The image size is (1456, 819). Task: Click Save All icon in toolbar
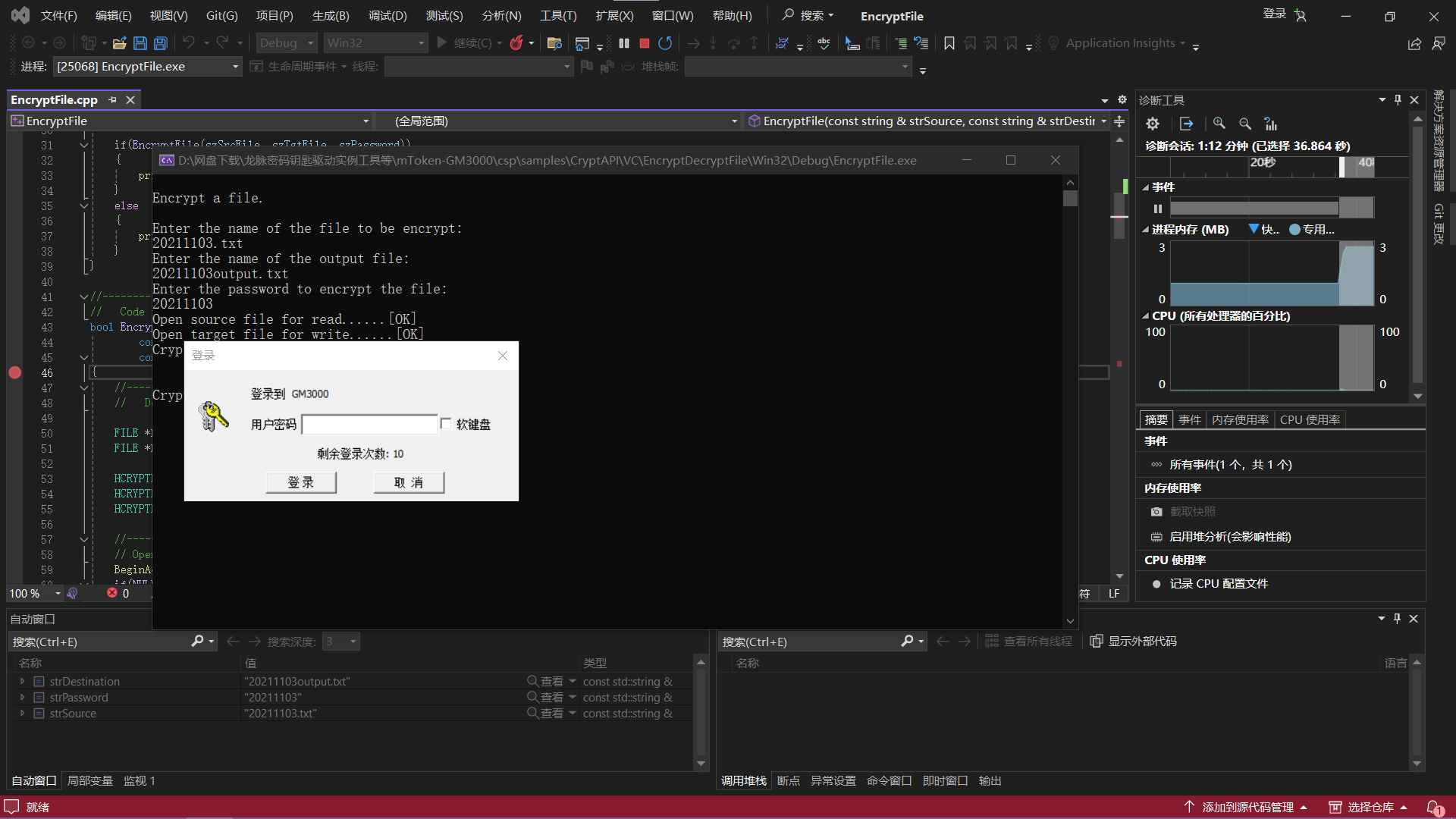pyautogui.click(x=161, y=43)
